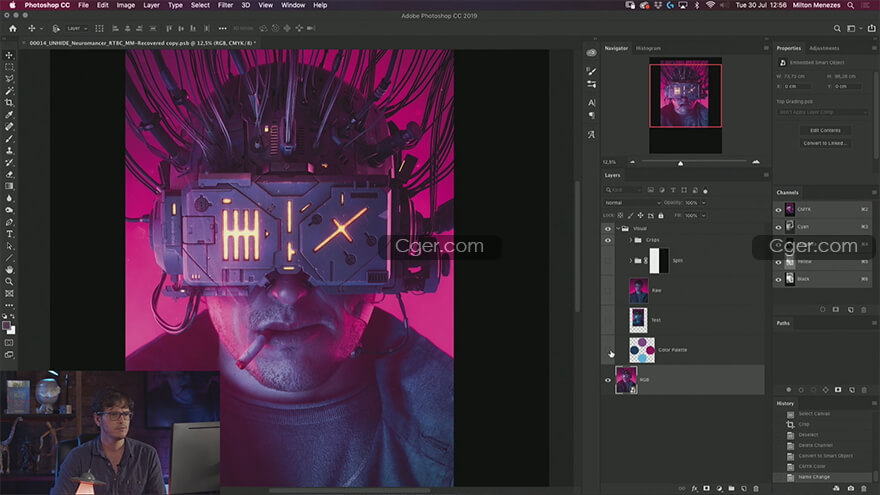
Task: Select Convert to Smart Object history state
Action: click(825, 456)
